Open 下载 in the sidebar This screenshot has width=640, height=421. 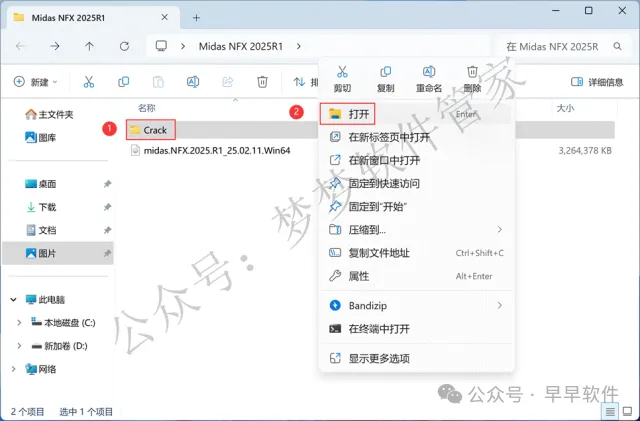[x=41, y=207]
